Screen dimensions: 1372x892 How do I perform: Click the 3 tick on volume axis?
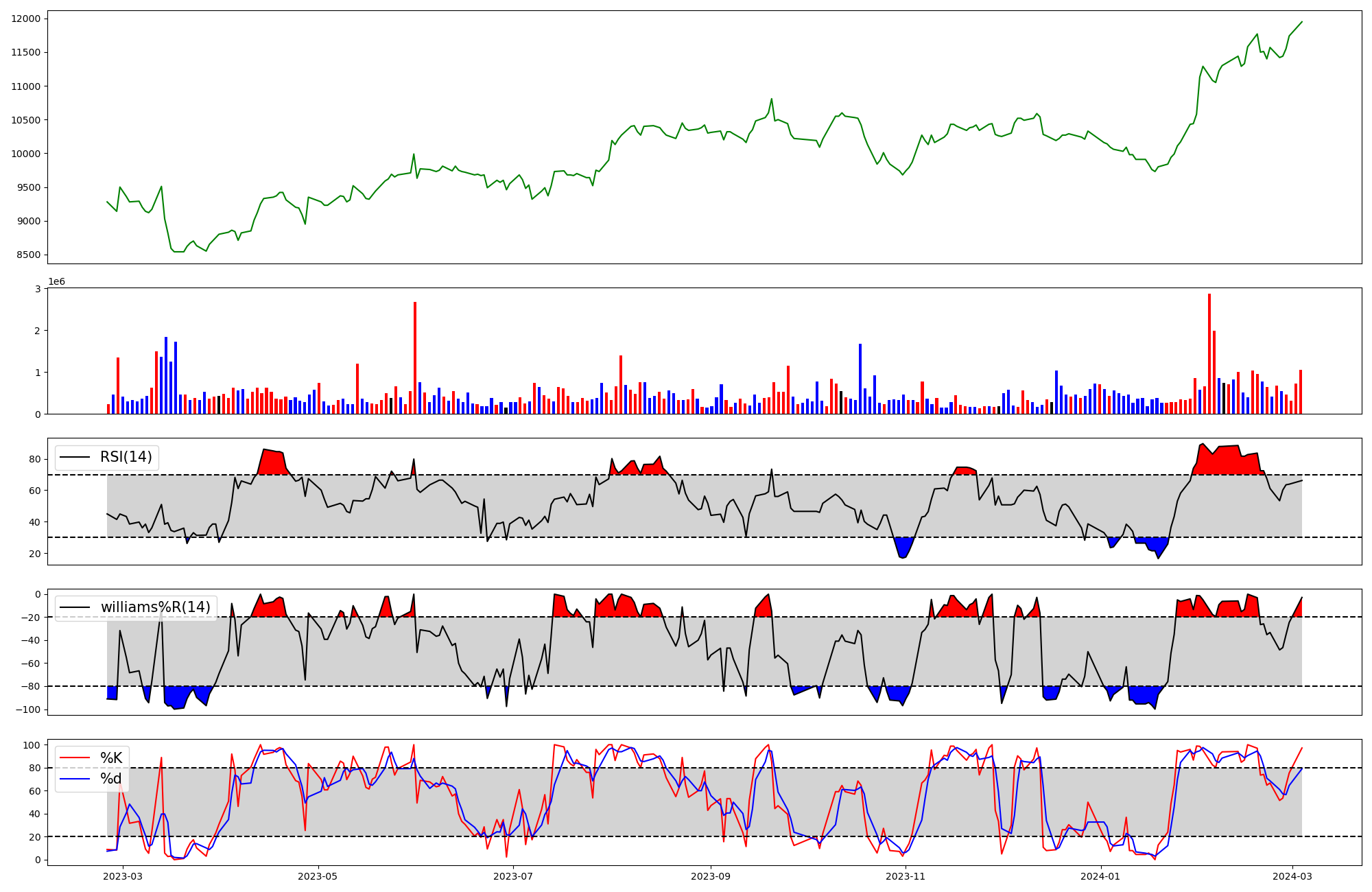point(38,289)
